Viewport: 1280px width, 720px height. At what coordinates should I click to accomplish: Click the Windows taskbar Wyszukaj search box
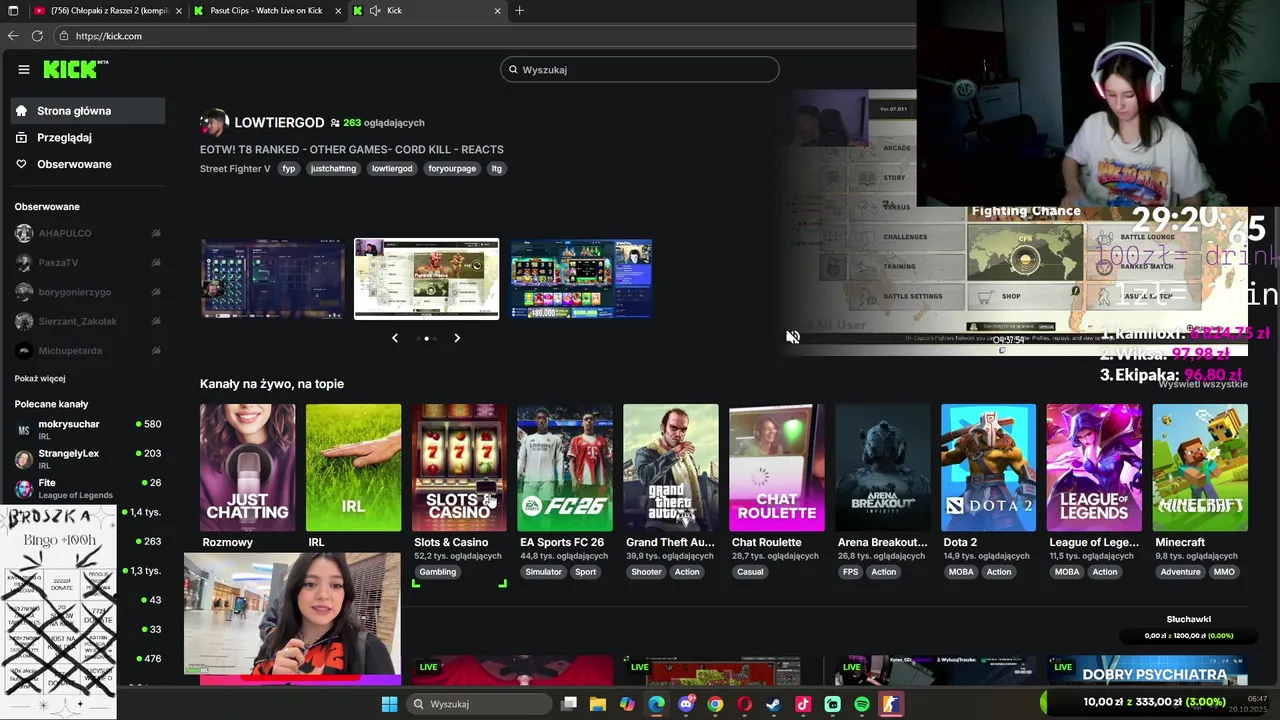pos(480,704)
